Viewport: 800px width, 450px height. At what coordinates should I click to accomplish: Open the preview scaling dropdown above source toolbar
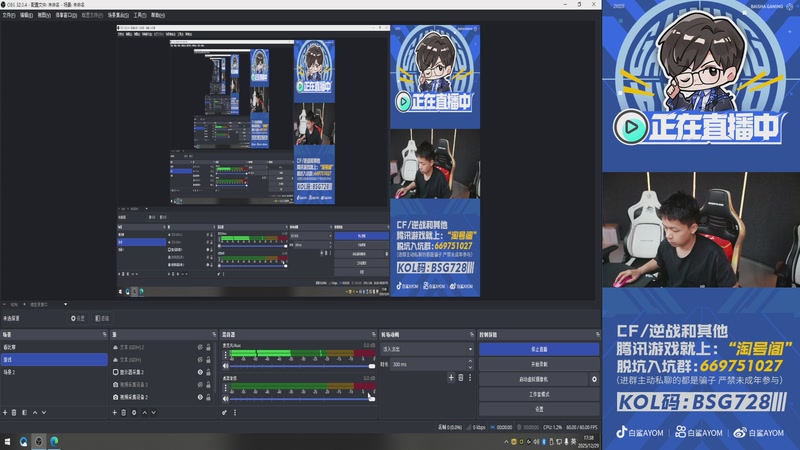(x=65, y=305)
